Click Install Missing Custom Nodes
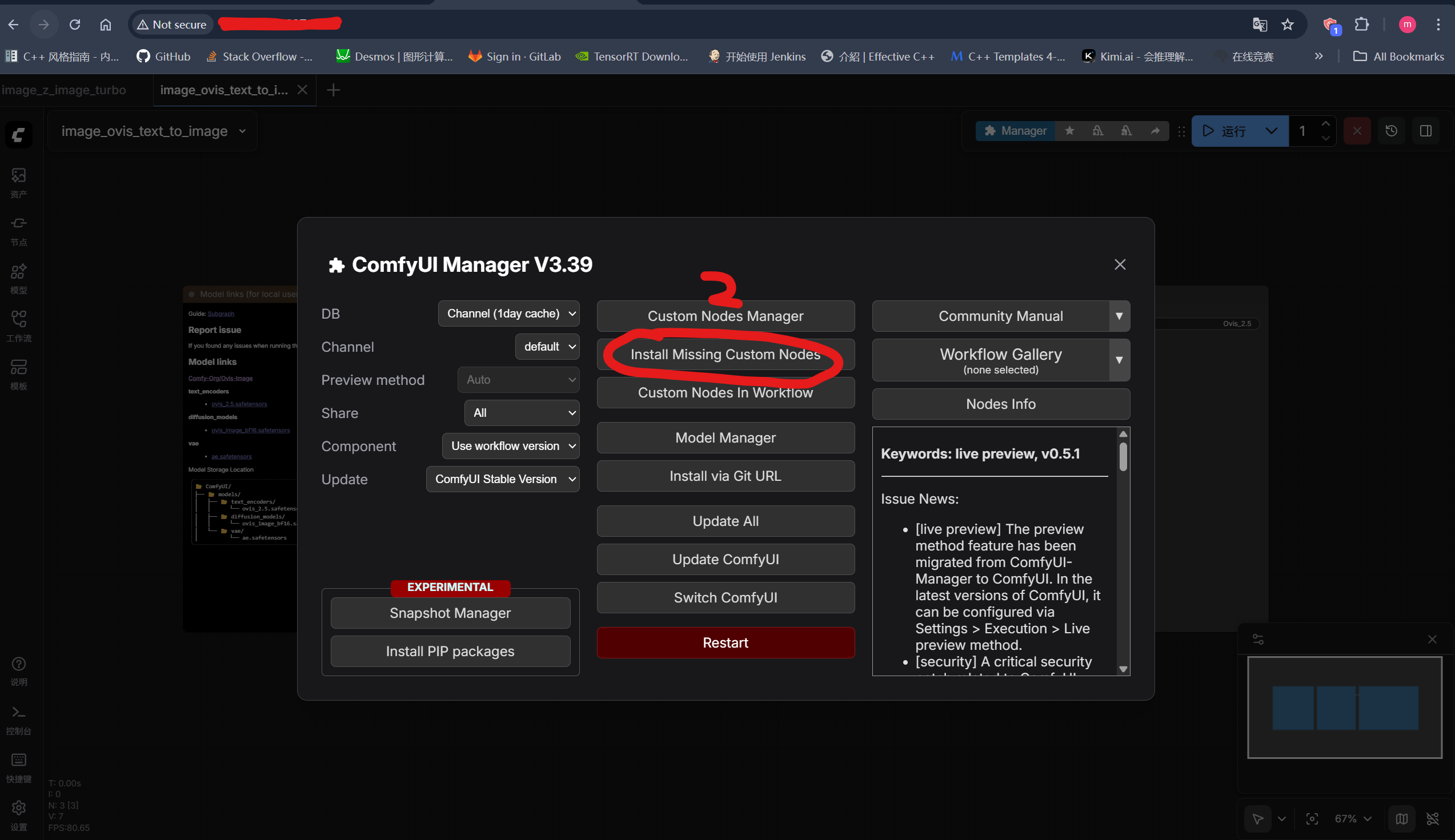Image resolution: width=1455 pixels, height=840 pixels. click(x=725, y=354)
